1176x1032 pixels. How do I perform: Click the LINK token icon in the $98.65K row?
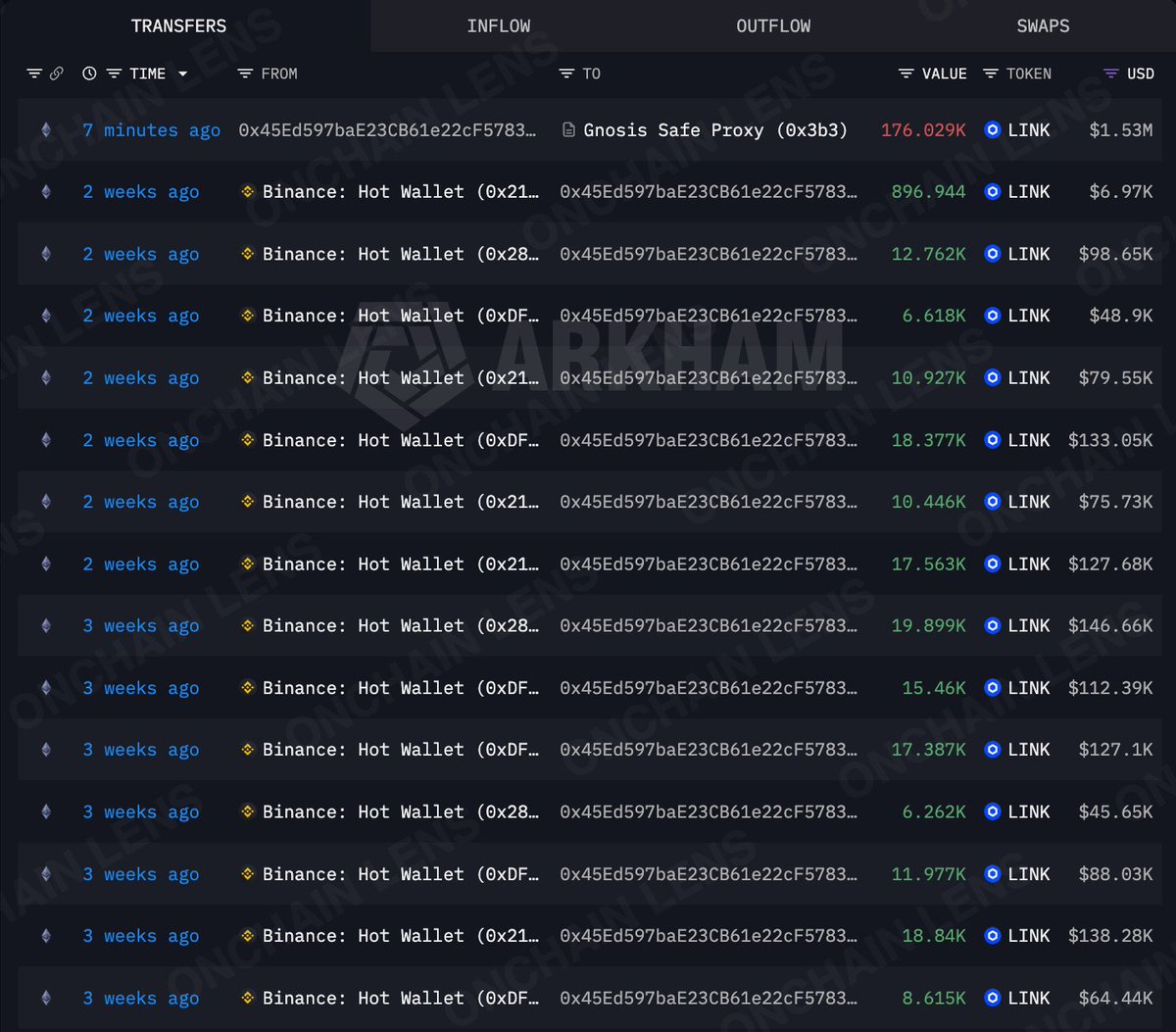[992, 254]
